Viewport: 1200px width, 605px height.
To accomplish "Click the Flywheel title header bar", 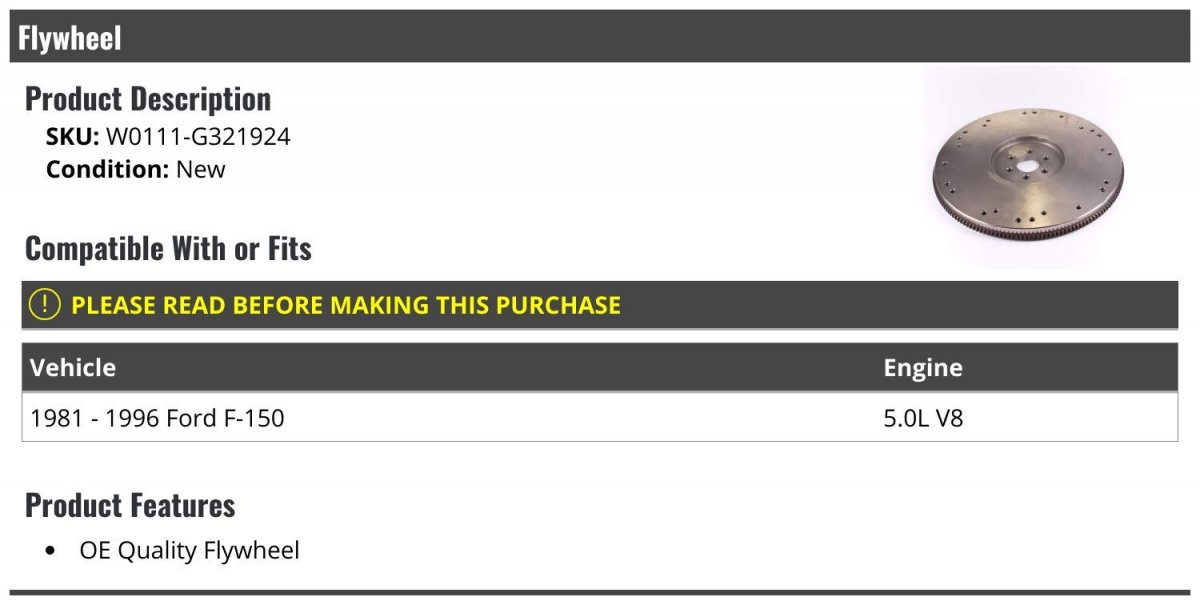I will click(x=600, y=38).
